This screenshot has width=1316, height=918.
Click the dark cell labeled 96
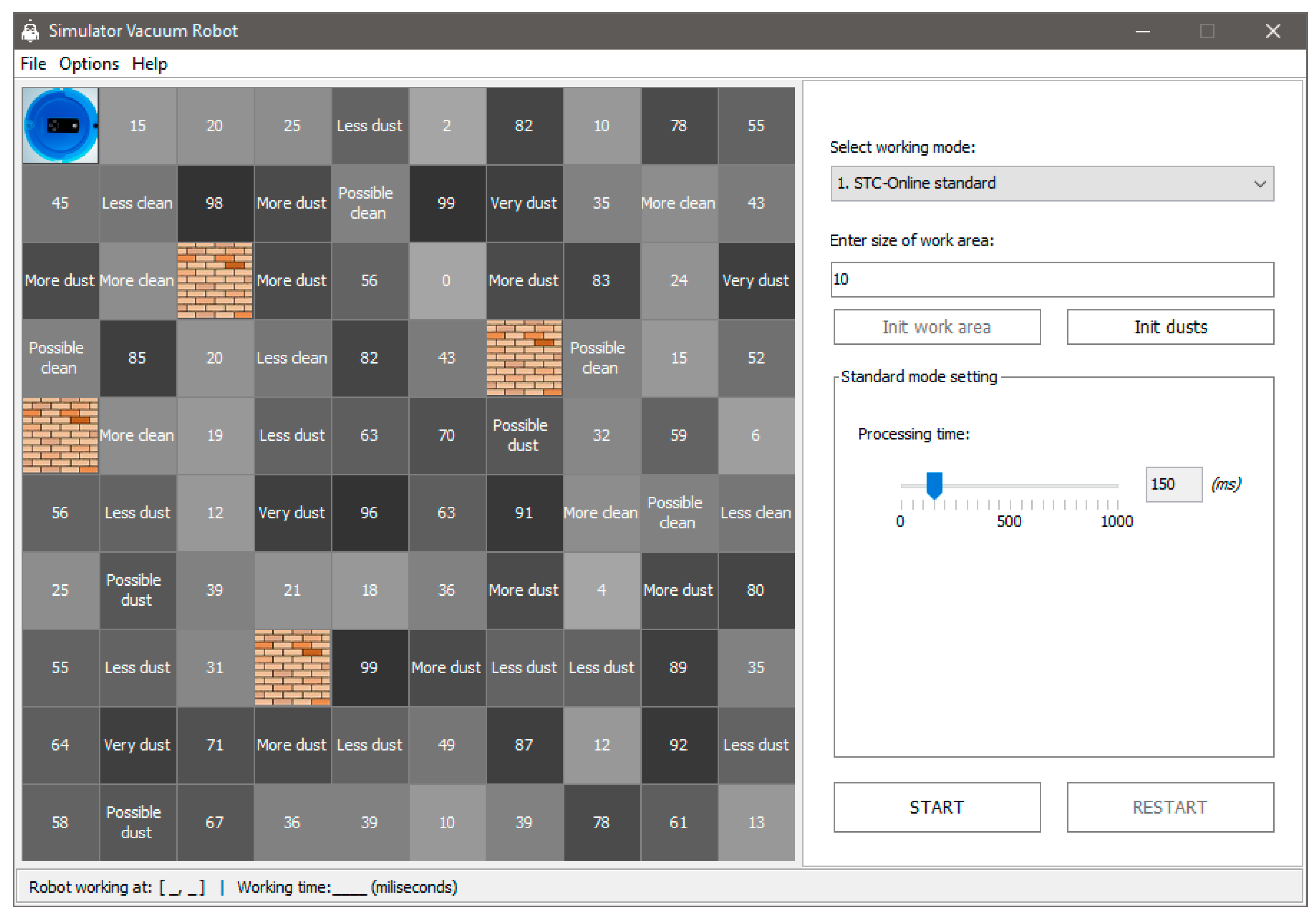(369, 512)
